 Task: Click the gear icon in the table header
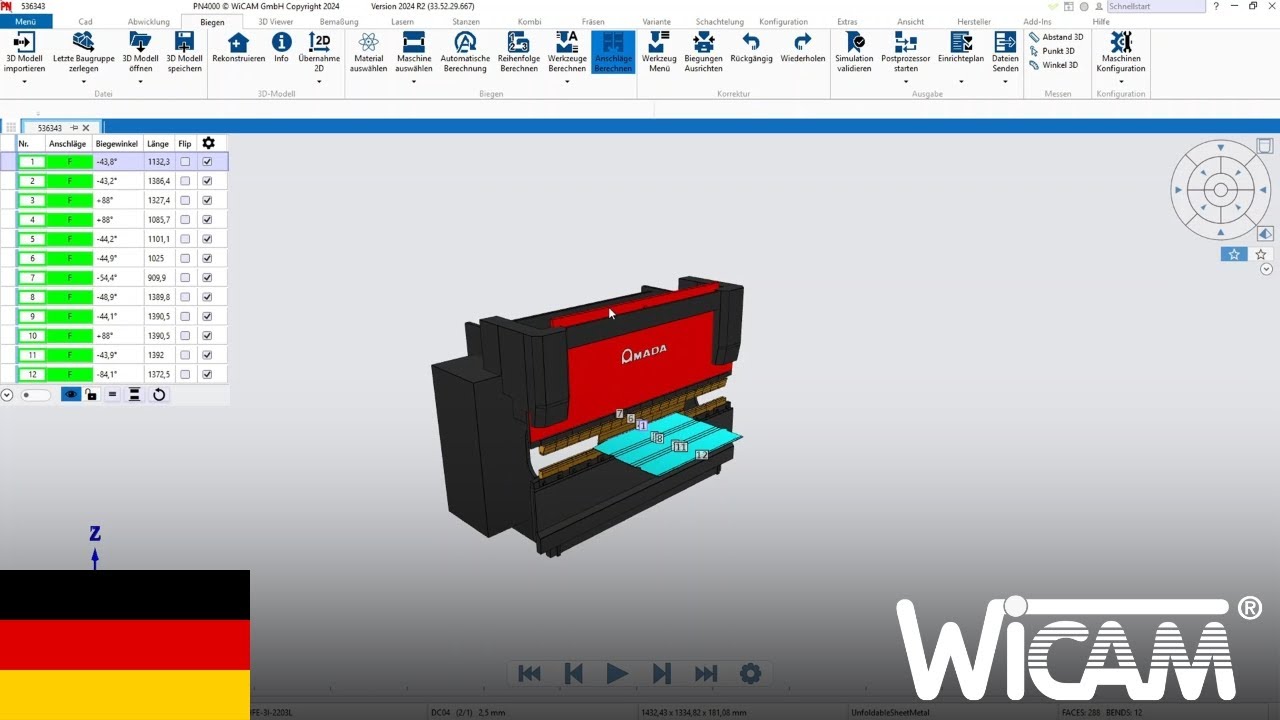(x=208, y=143)
